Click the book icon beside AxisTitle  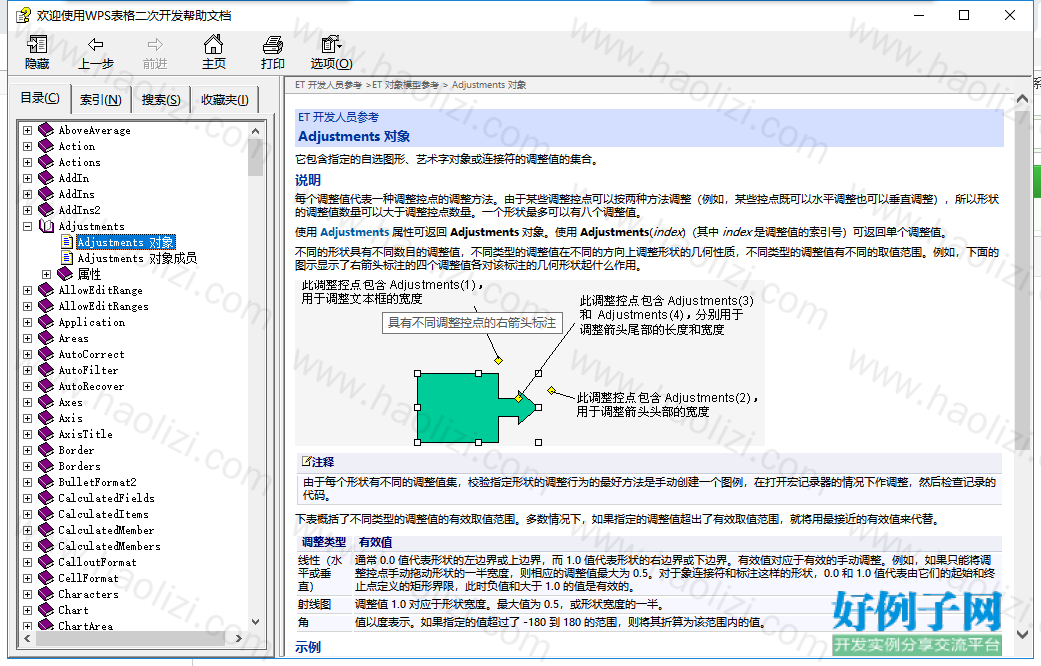click(x=46, y=434)
